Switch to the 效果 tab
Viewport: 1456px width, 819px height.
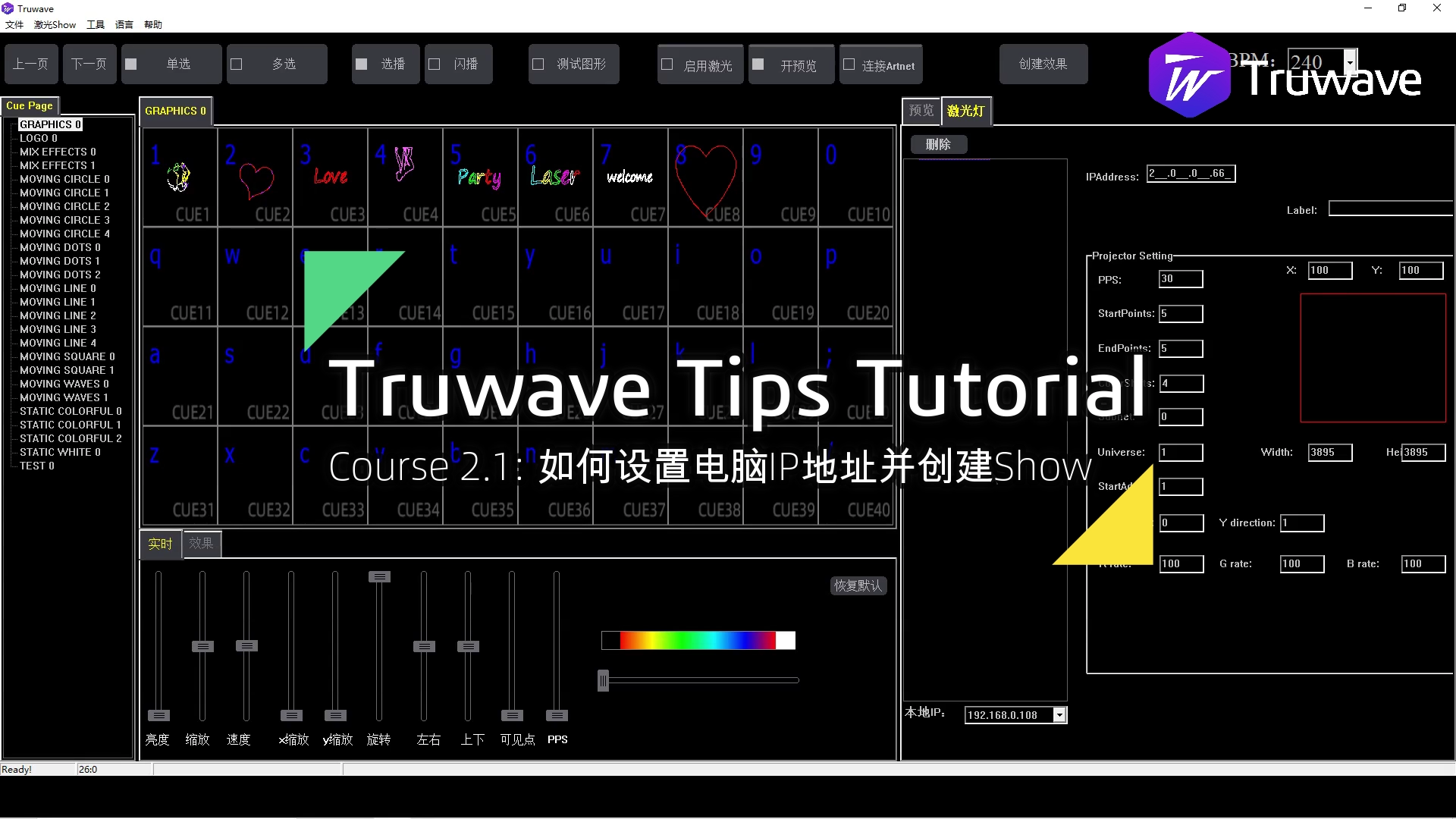201,543
